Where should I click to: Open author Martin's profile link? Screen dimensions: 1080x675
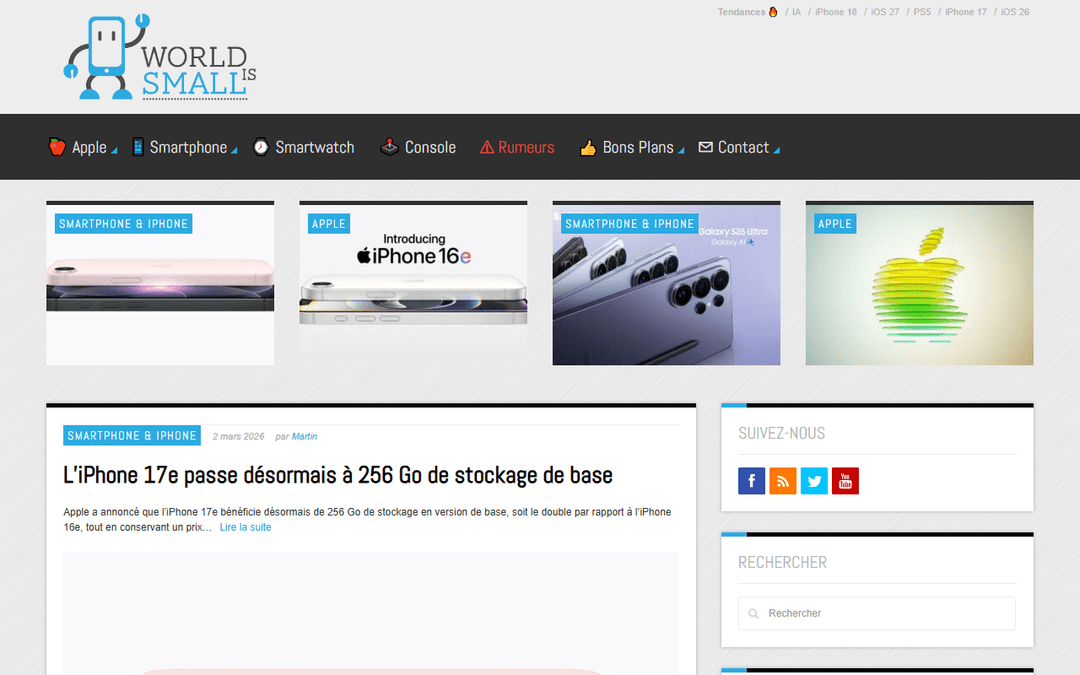pos(304,436)
